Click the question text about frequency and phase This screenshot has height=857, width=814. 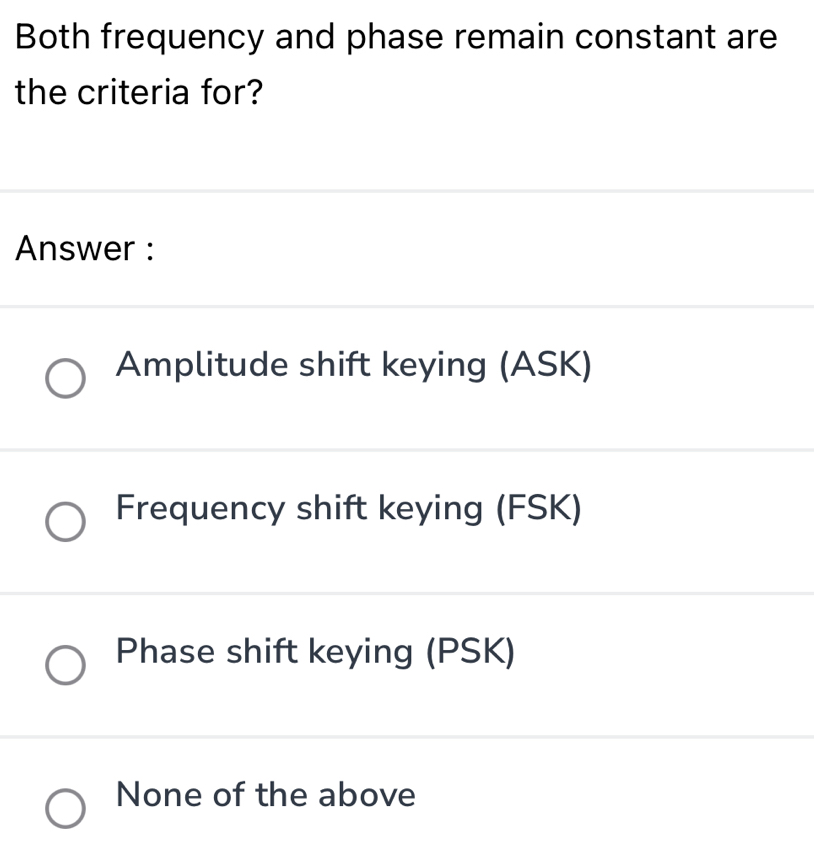coord(396,63)
